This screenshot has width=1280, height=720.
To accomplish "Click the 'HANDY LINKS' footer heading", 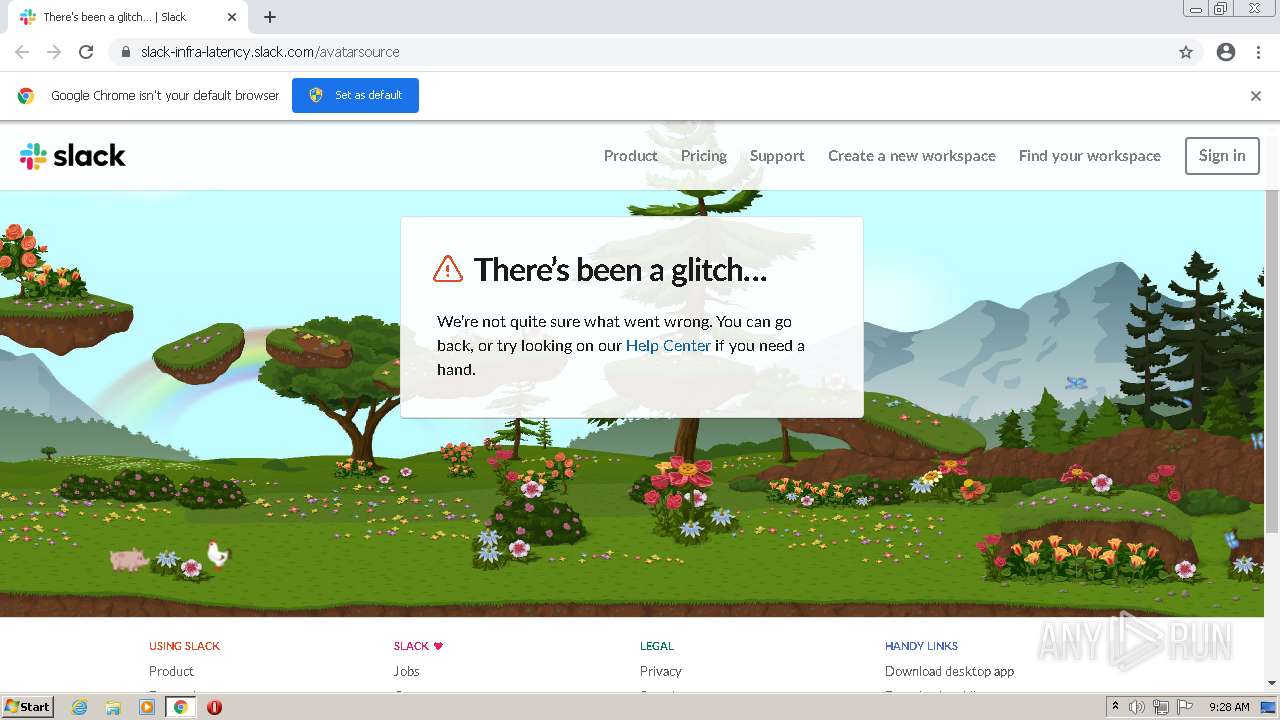I will 921,646.
